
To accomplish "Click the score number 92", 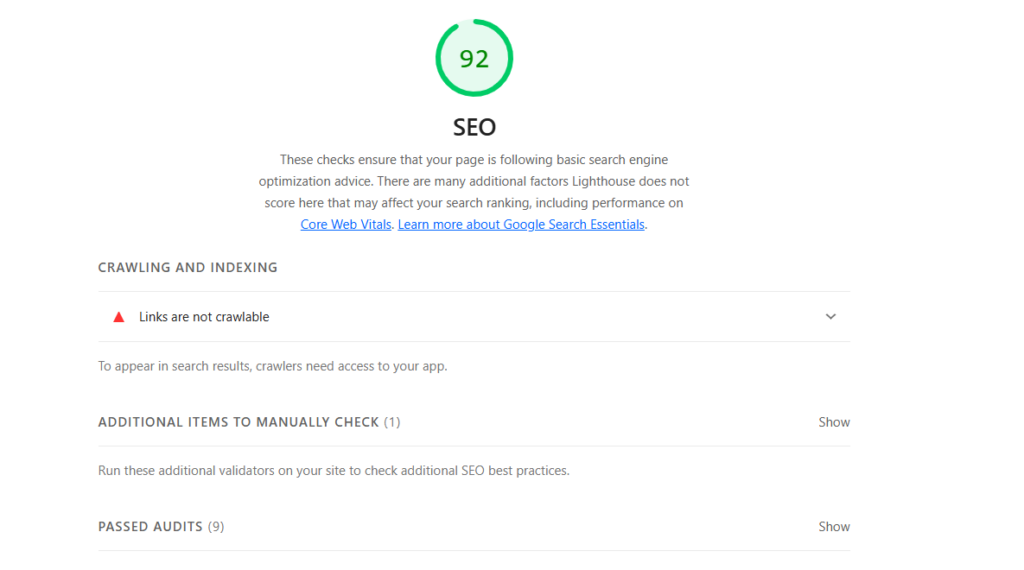I will (474, 59).
